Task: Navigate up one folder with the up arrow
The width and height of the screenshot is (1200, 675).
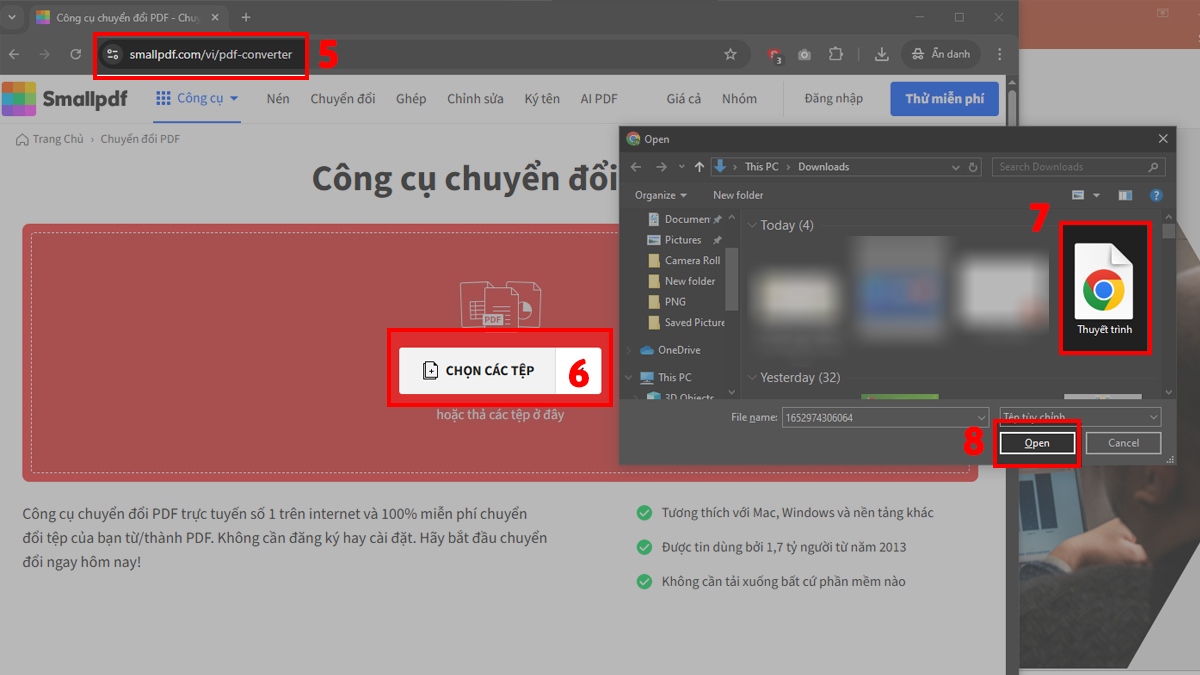Action: (x=700, y=166)
